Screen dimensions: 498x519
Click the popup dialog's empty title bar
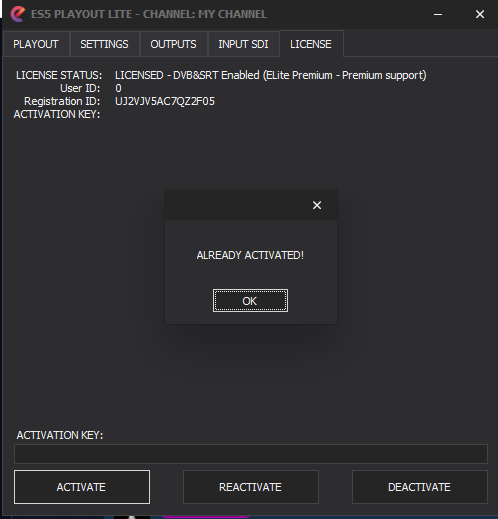click(x=237, y=205)
